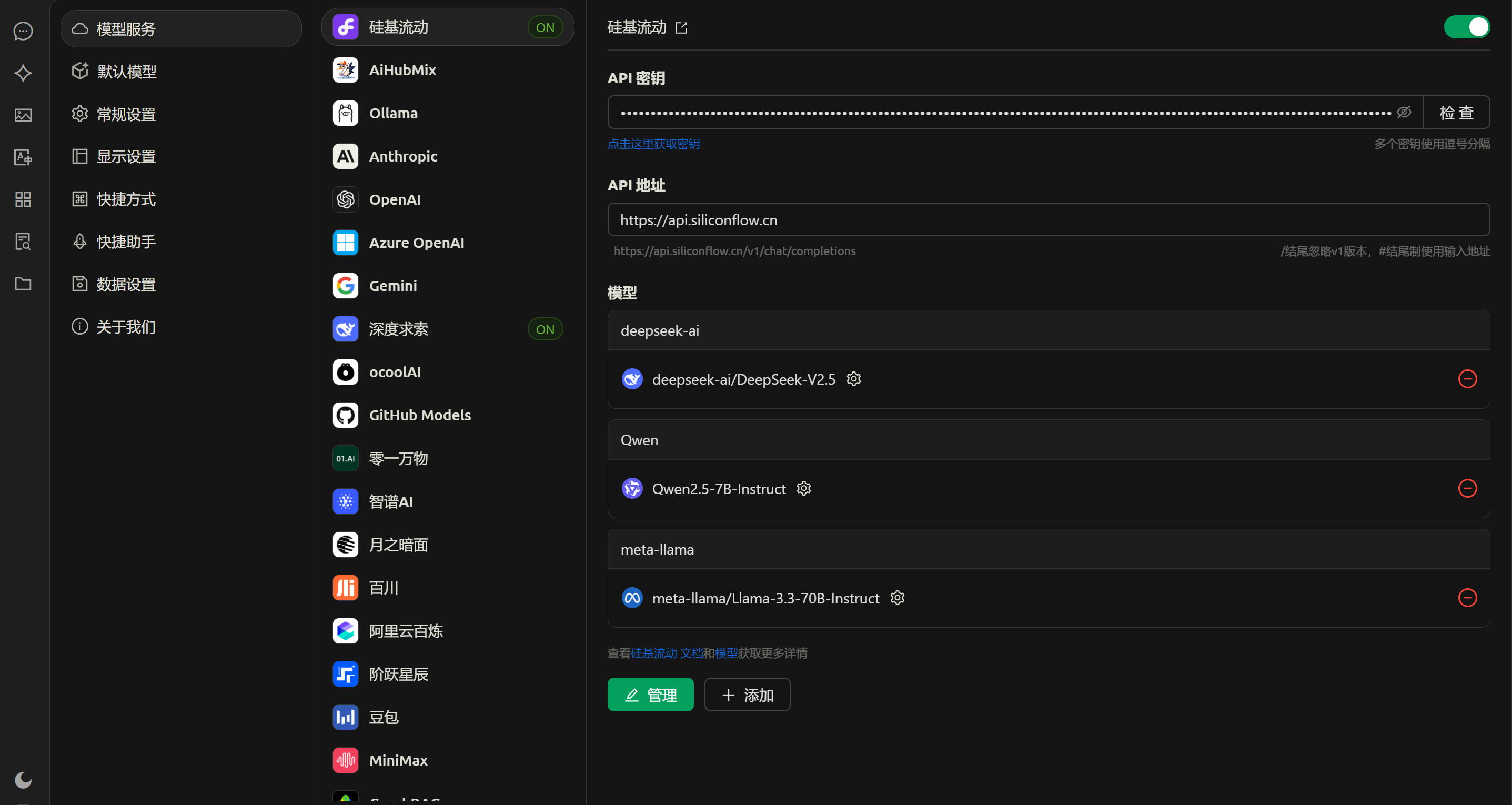Remove the deepseek-ai/DeepSeek-V2.5 model
The image size is (1512, 805).
[1467, 379]
